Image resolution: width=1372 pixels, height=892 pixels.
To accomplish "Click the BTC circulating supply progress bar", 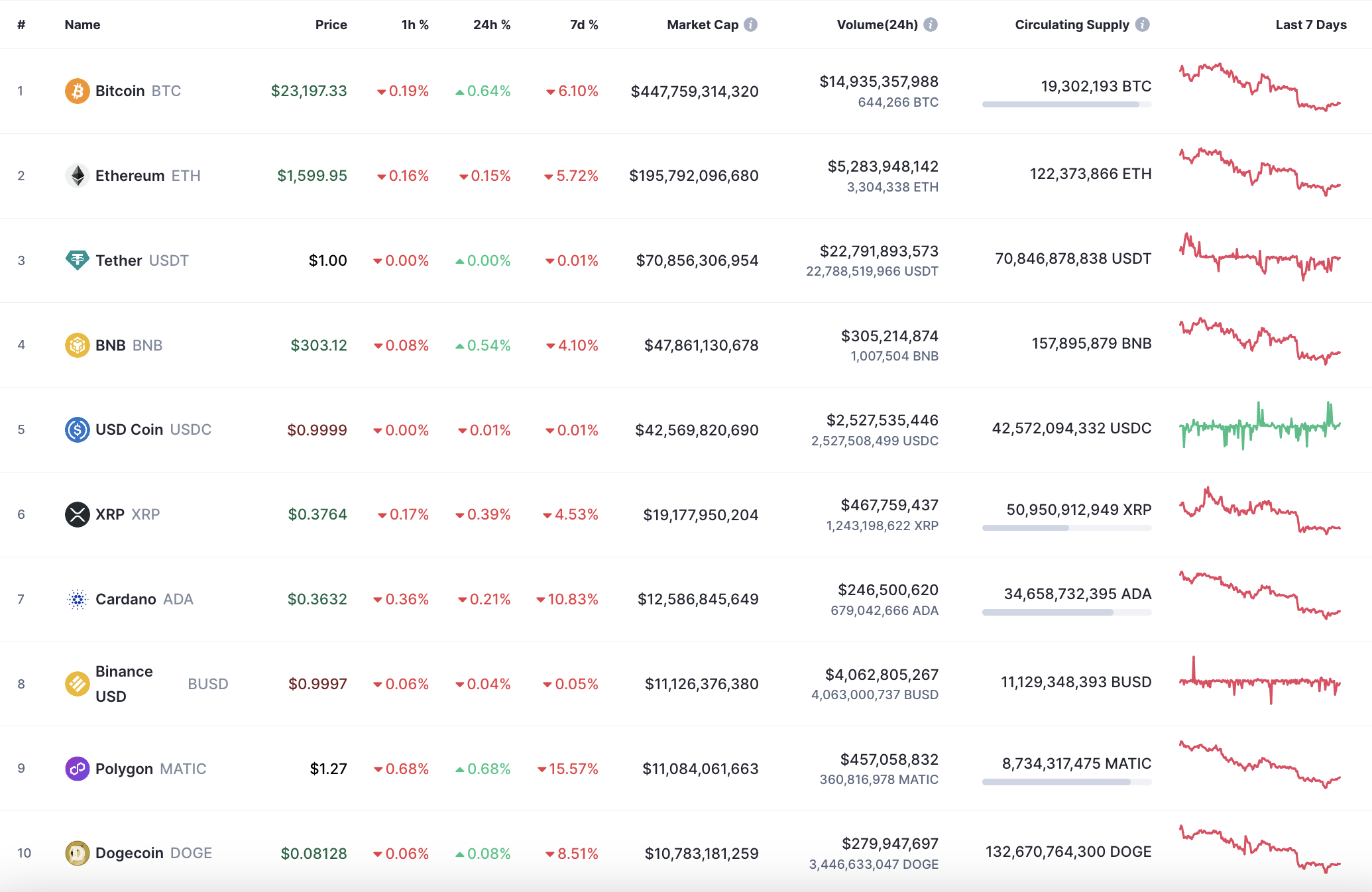I will (1066, 105).
